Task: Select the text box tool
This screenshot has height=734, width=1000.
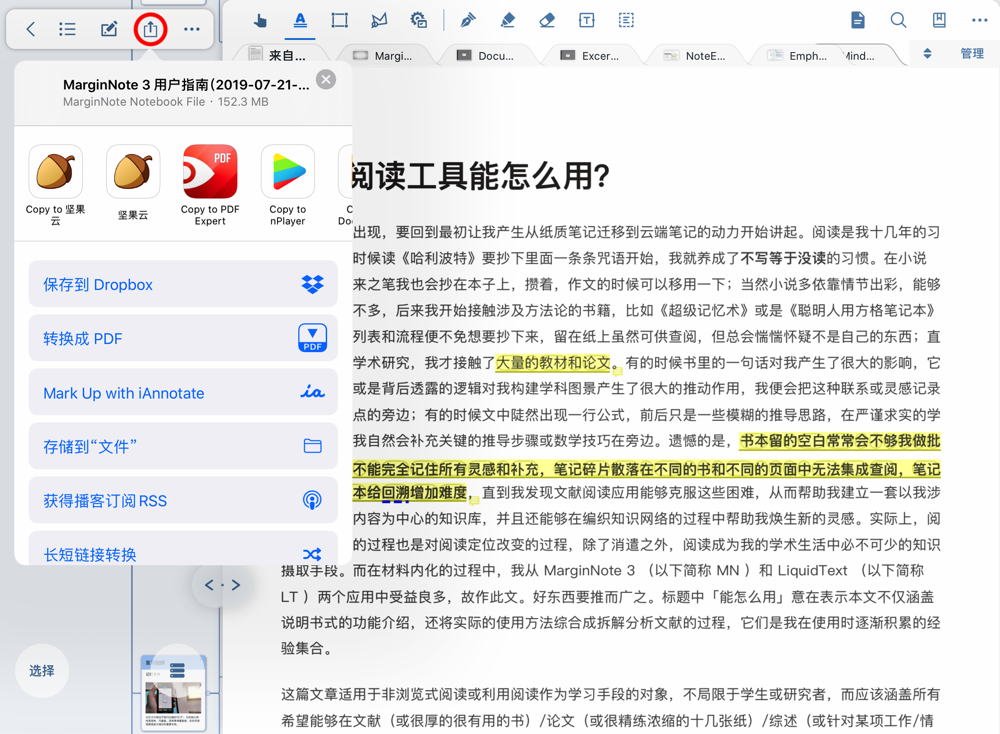Action: (586, 20)
